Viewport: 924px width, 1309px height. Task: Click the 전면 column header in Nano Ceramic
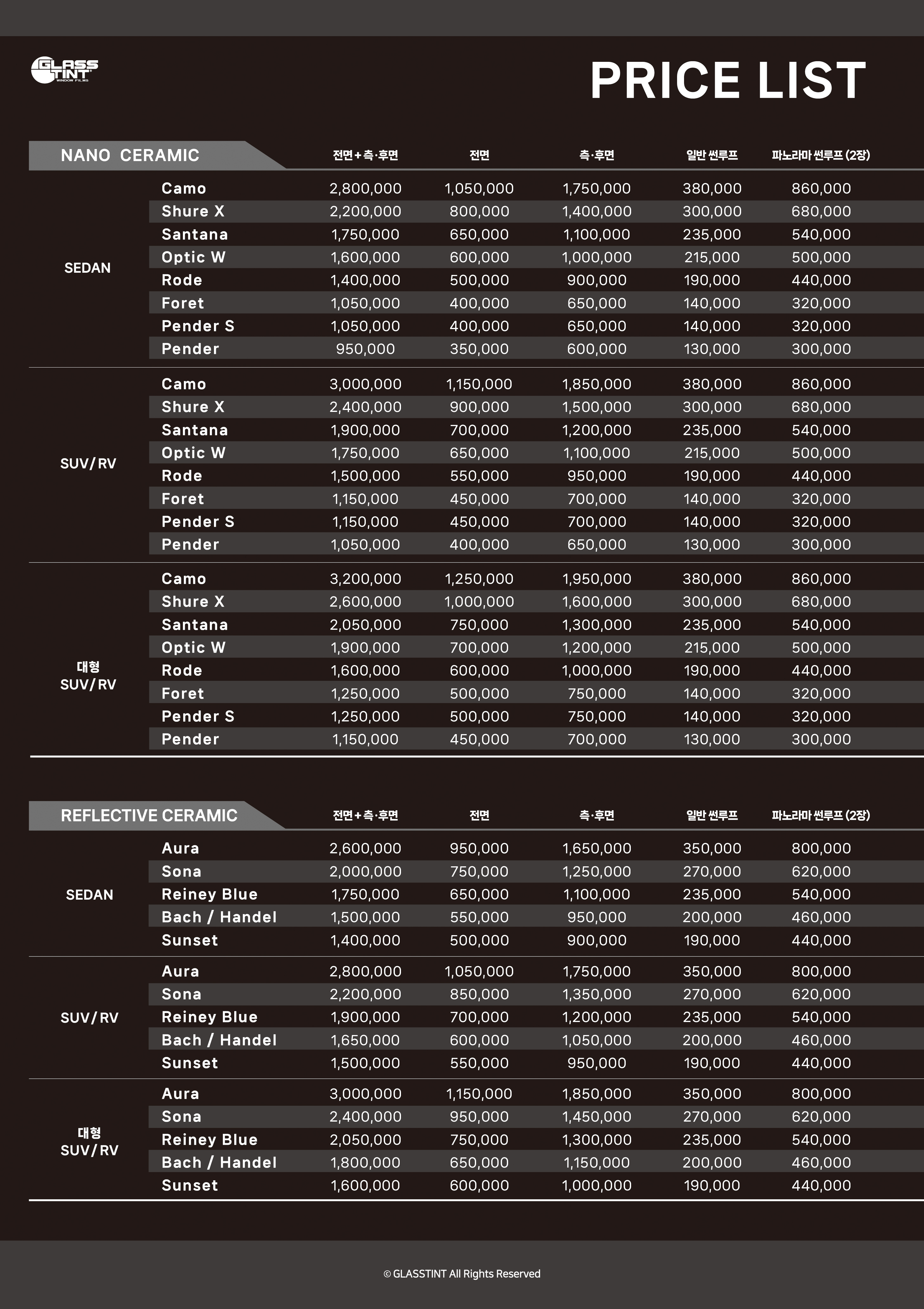(x=479, y=155)
